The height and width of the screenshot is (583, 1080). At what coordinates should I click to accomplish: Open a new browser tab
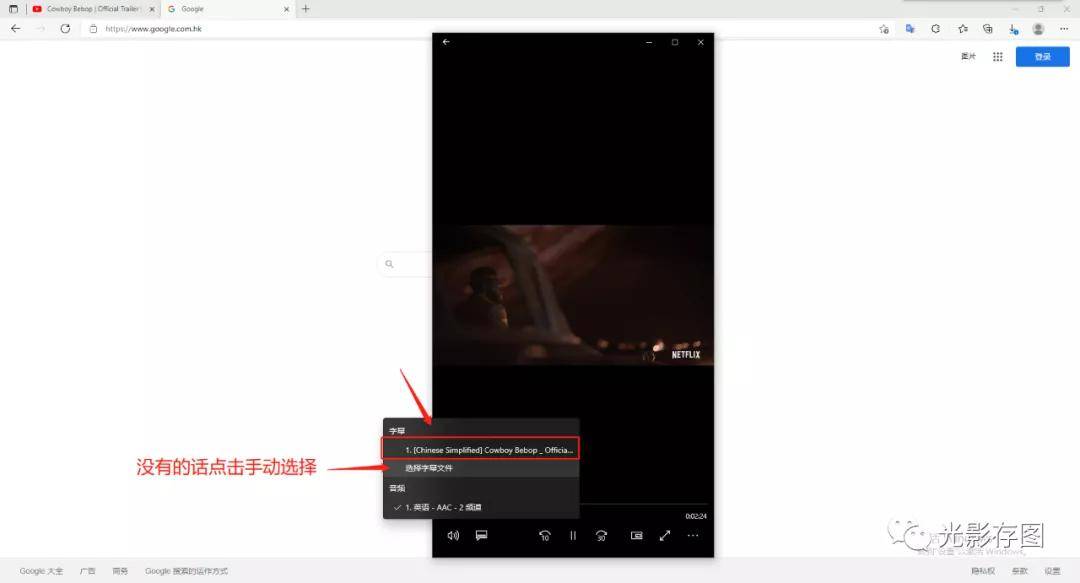306,9
